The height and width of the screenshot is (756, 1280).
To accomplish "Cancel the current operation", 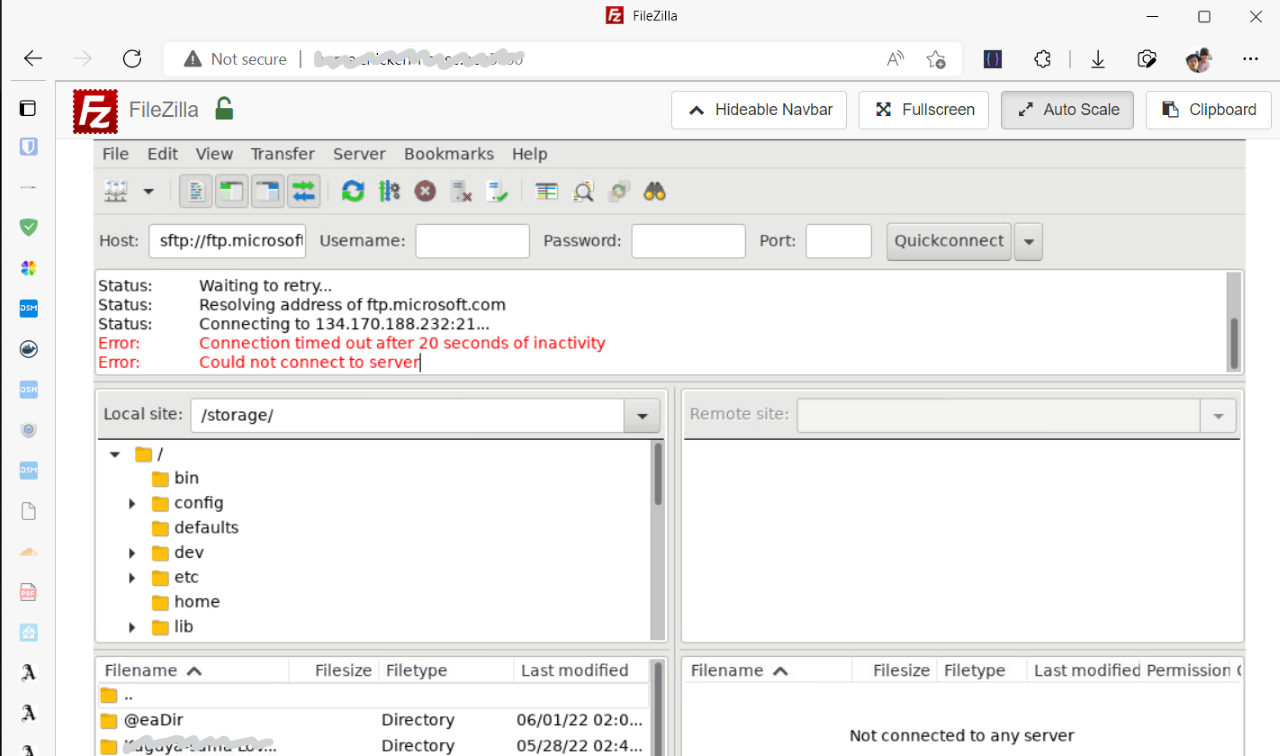I will [x=425, y=191].
